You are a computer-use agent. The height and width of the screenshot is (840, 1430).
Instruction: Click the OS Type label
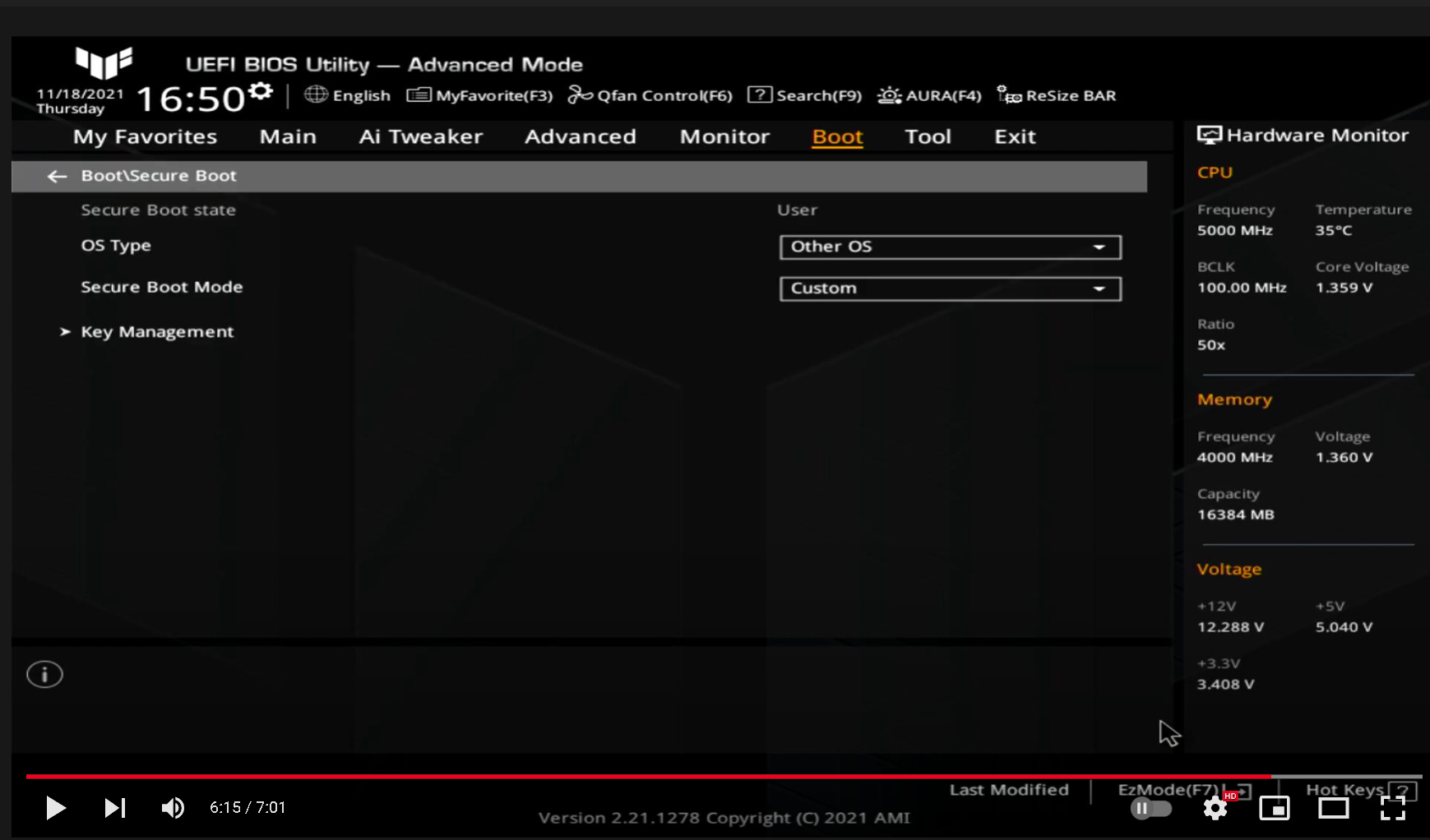116,246
